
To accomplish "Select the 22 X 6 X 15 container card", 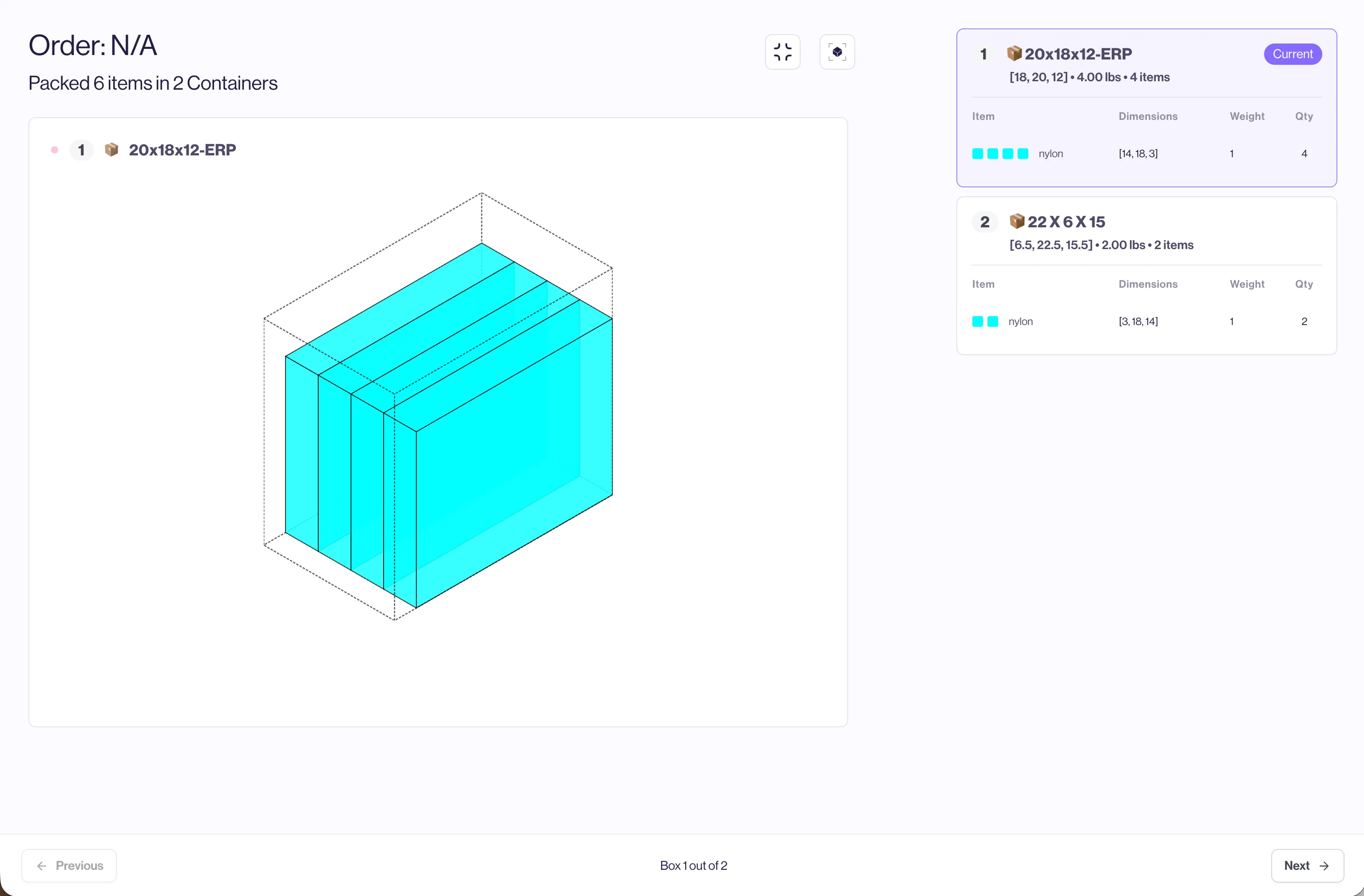I will tap(1146, 276).
